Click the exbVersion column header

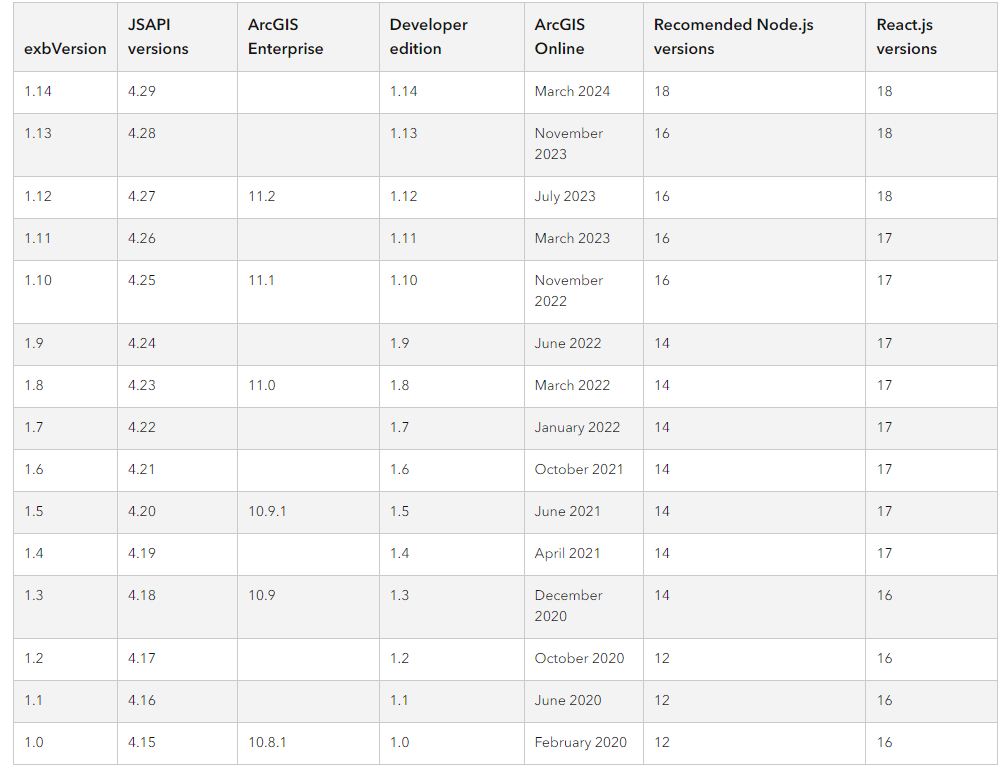[x=65, y=49]
